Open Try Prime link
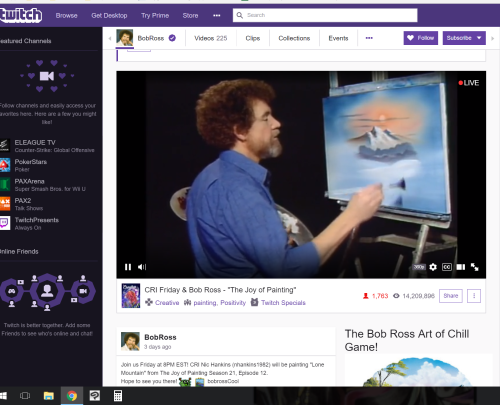500x405 pixels. pyautogui.click(x=155, y=15)
